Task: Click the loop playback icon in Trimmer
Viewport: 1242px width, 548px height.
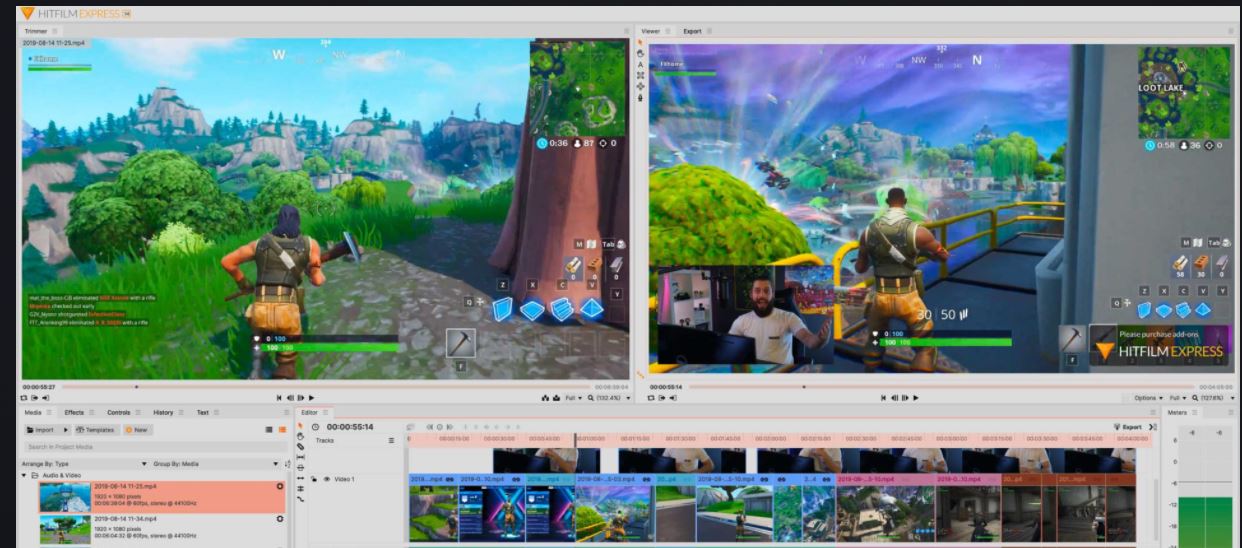Action: pyautogui.click(x=26, y=398)
